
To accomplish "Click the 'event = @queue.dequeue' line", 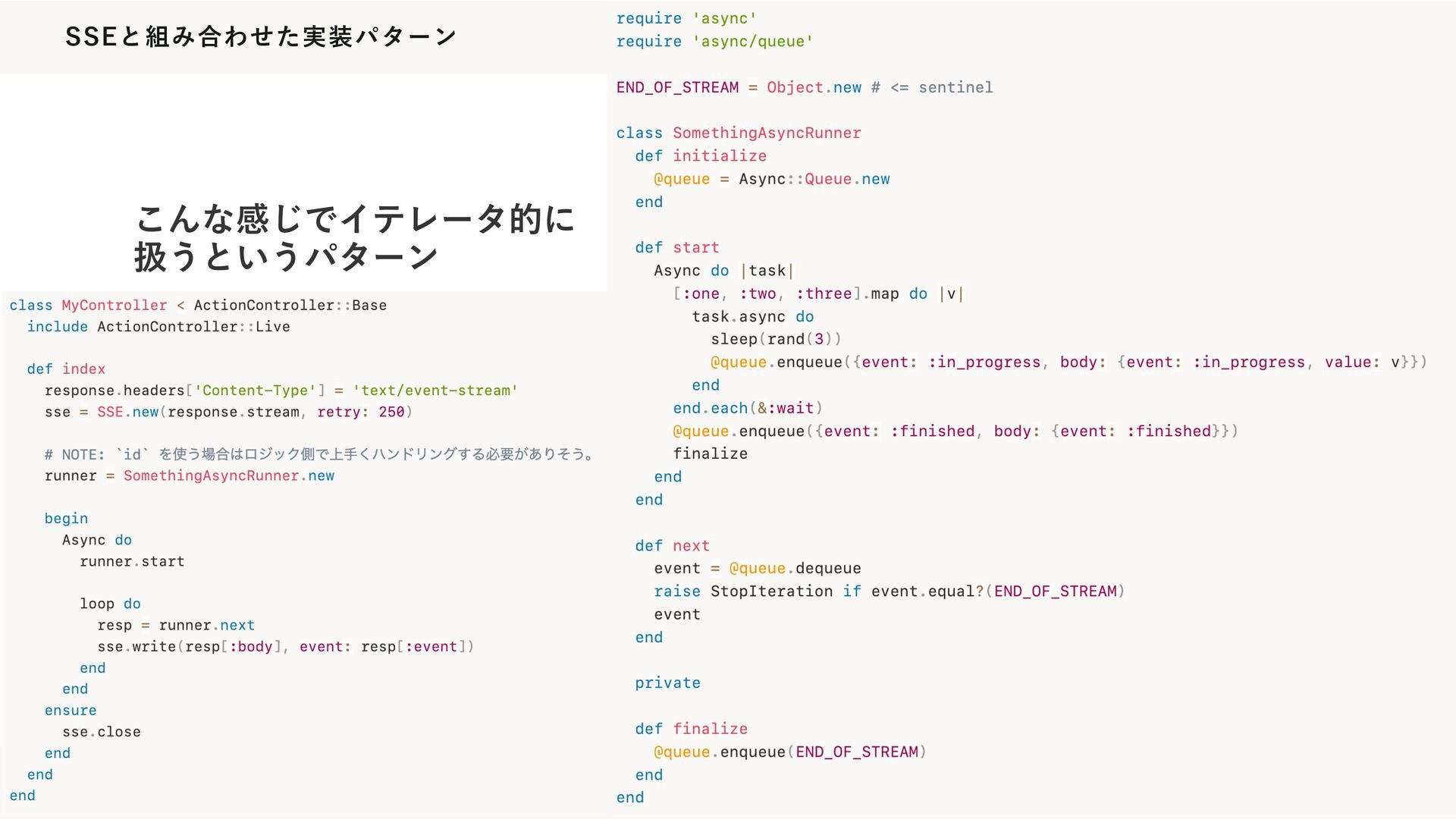I will (x=758, y=568).
